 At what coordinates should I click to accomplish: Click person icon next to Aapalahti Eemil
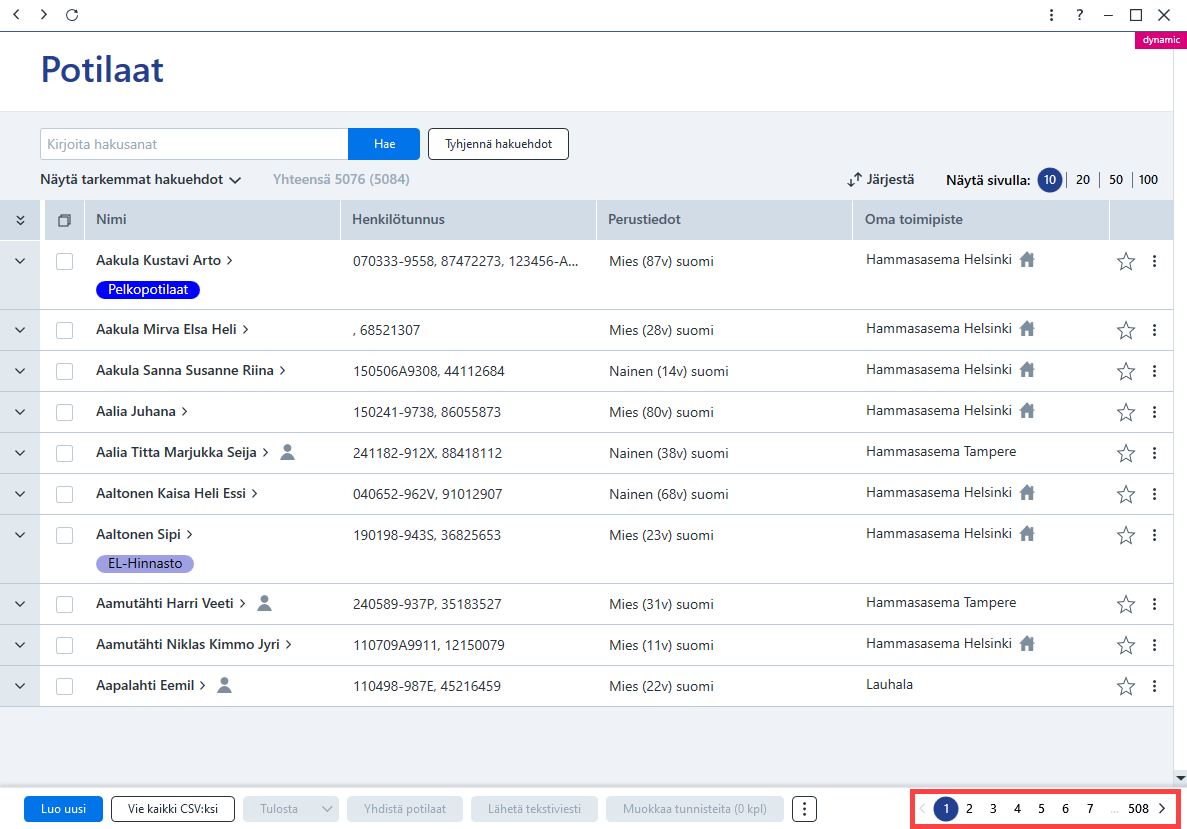(224, 684)
